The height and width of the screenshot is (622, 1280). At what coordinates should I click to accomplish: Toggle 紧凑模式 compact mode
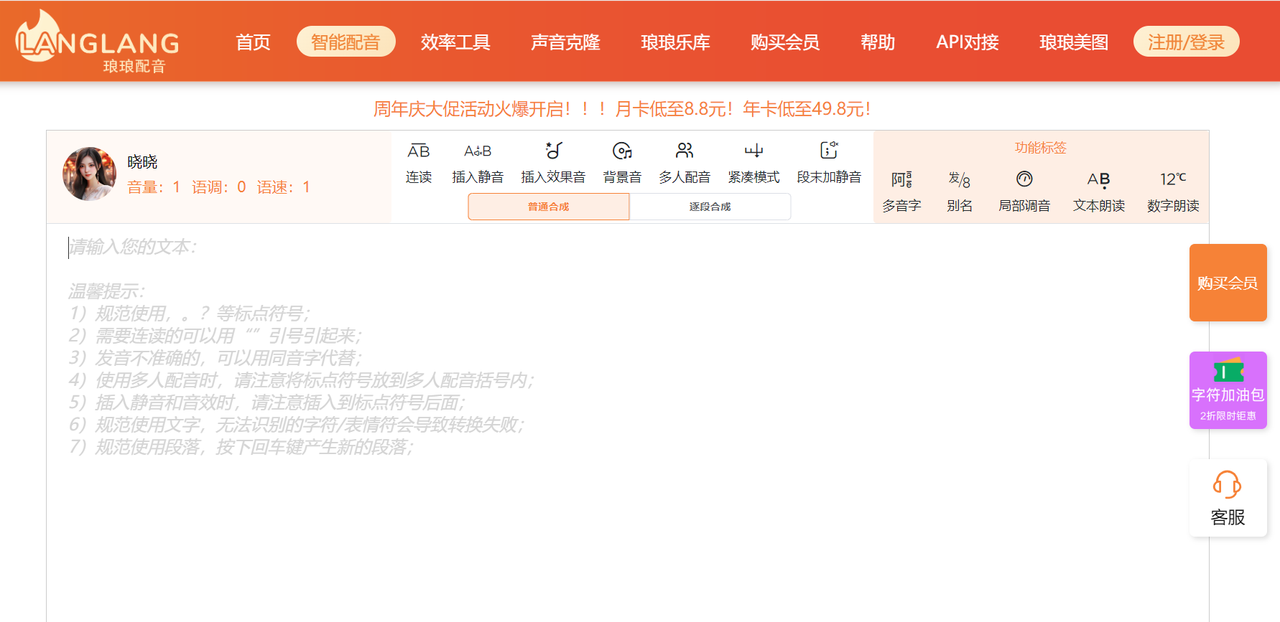point(753,163)
